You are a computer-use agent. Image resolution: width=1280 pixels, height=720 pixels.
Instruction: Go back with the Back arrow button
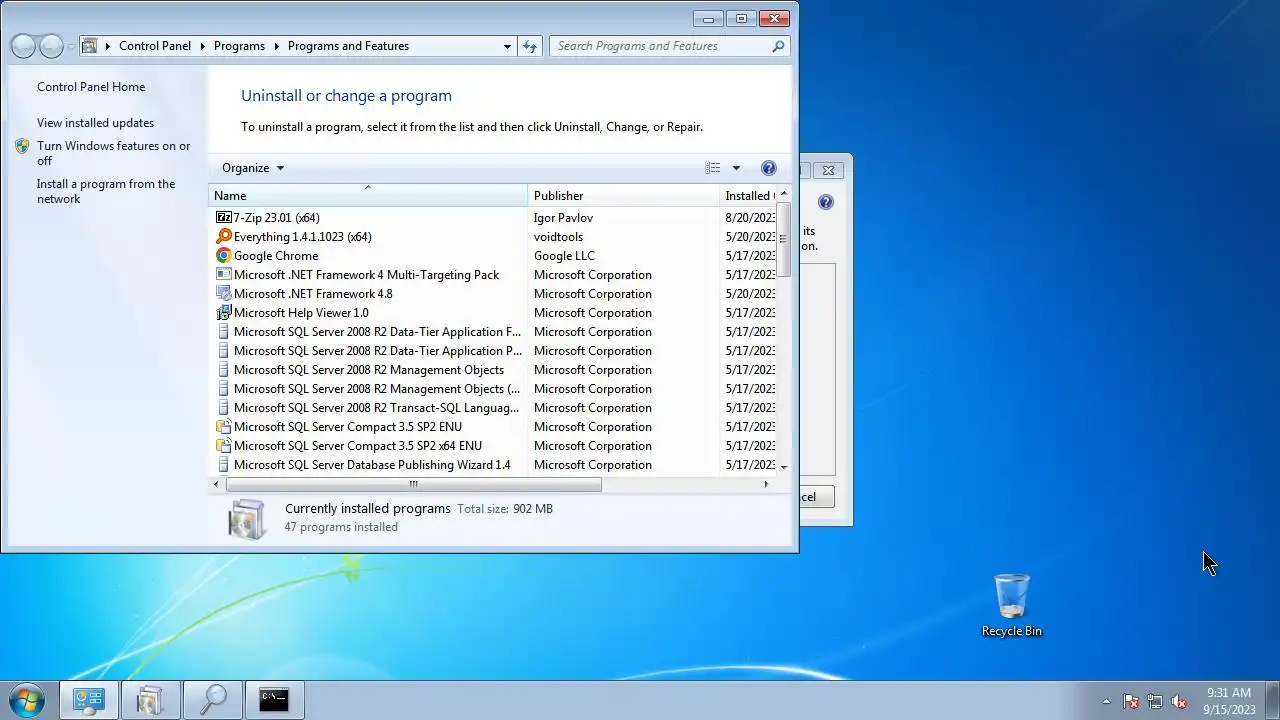tap(23, 46)
